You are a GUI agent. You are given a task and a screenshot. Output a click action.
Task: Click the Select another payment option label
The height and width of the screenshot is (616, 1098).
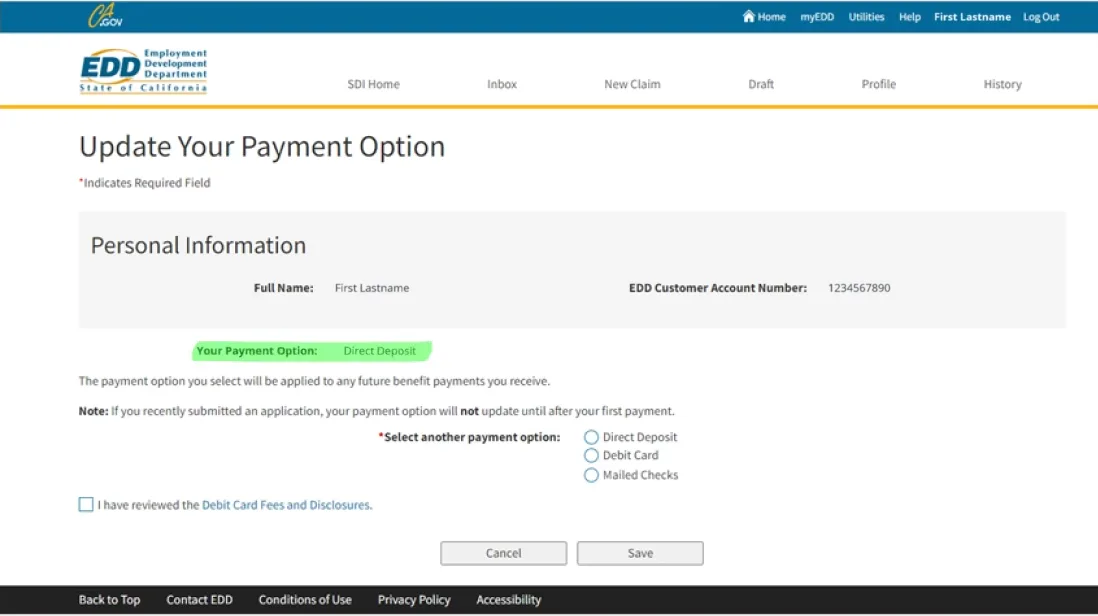click(470, 437)
